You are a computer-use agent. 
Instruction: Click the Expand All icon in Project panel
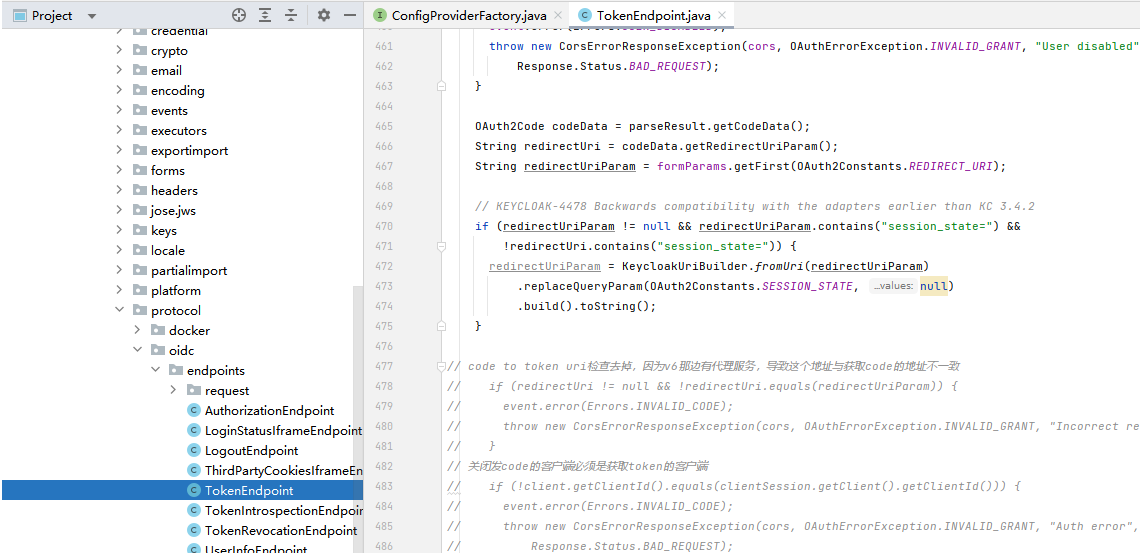tap(265, 15)
